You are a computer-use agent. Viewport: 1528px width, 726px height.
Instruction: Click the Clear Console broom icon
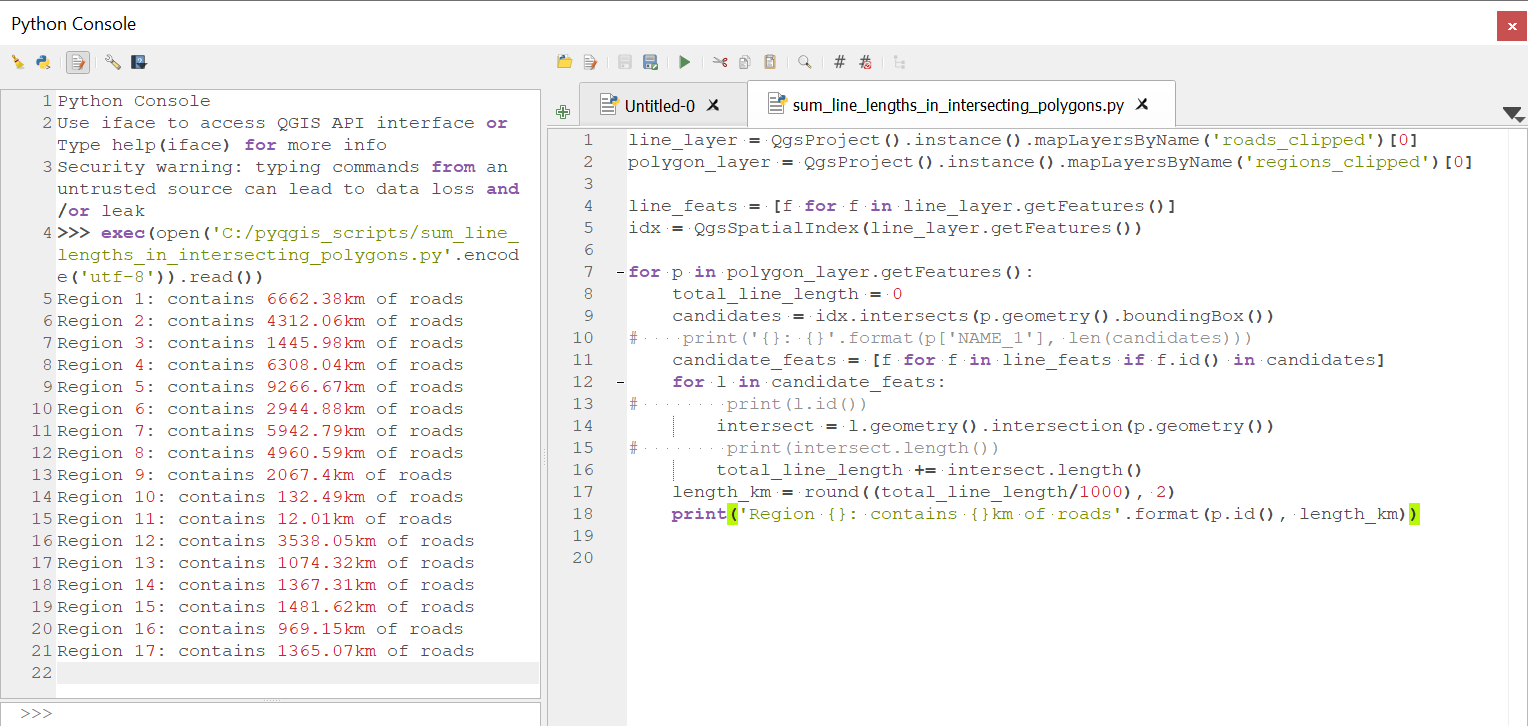click(18, 62)
